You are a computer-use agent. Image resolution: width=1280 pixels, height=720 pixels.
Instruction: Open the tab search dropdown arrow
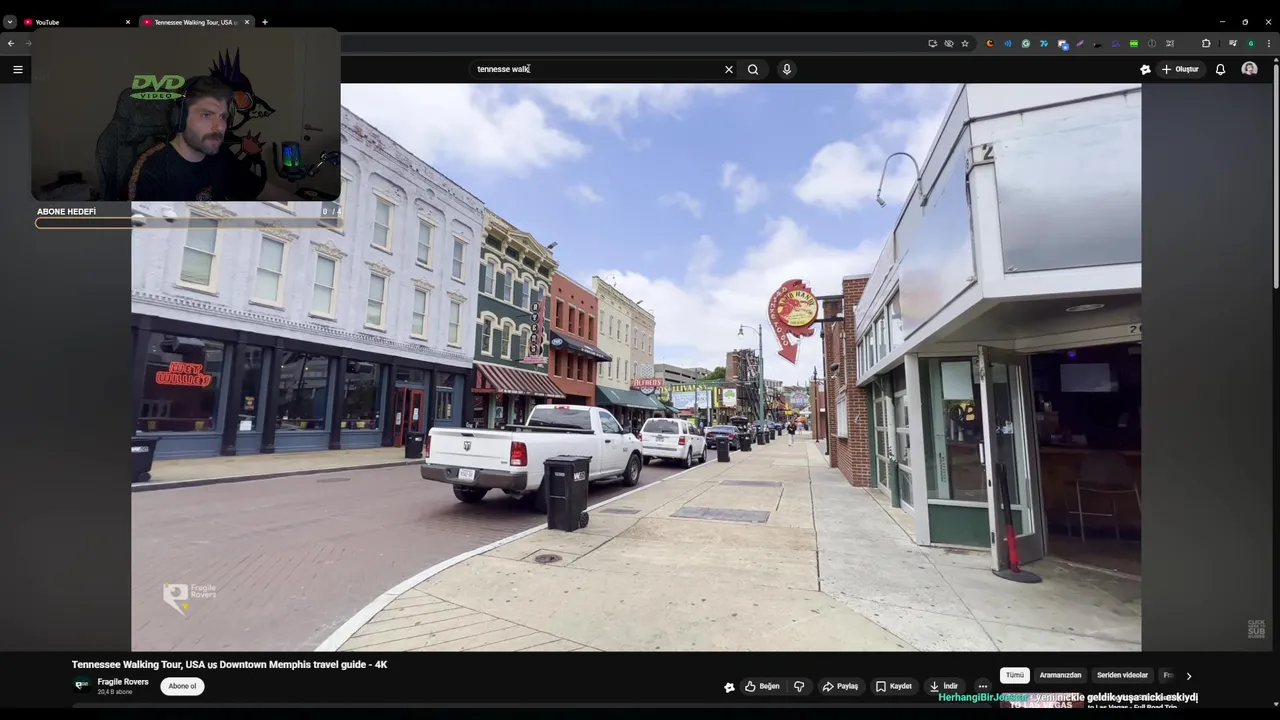[10, 22]
